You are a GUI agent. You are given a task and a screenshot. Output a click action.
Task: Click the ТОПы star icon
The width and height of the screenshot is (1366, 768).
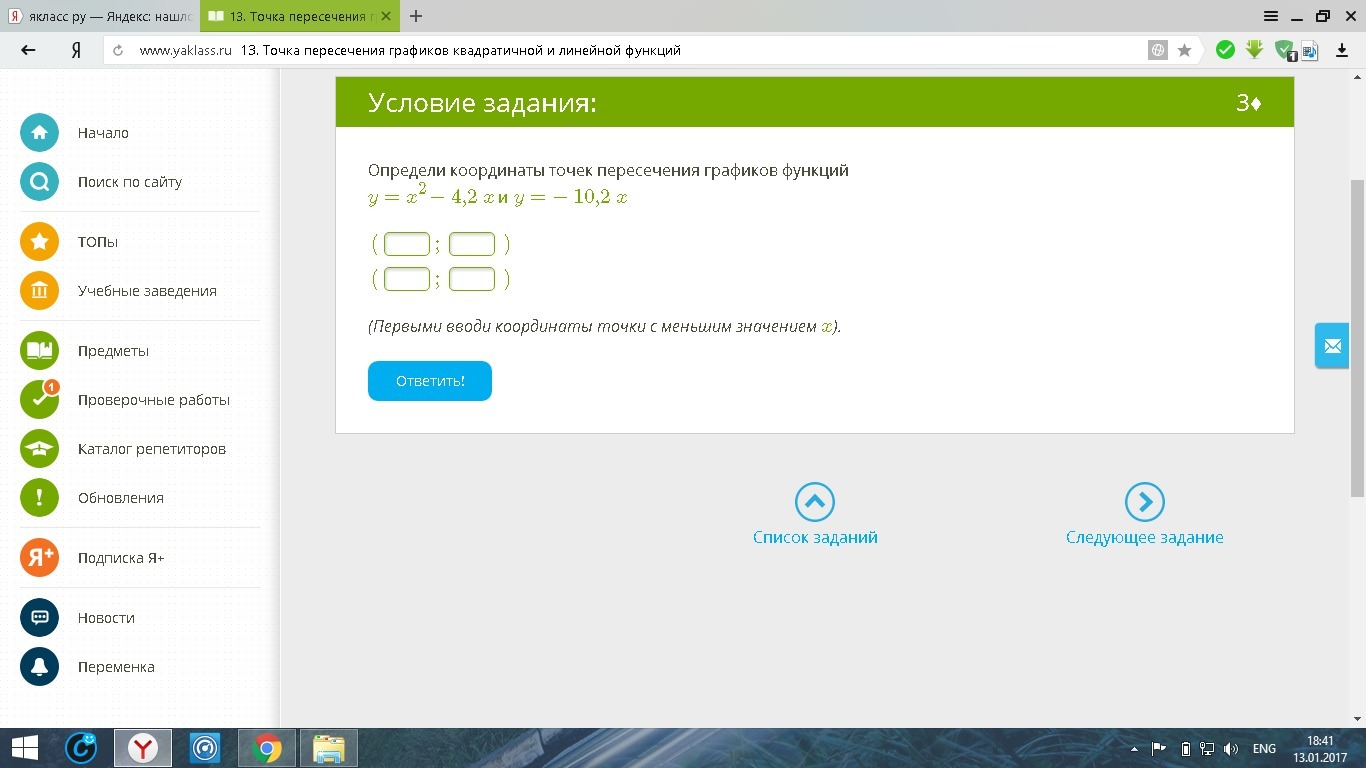click(39, 242)
